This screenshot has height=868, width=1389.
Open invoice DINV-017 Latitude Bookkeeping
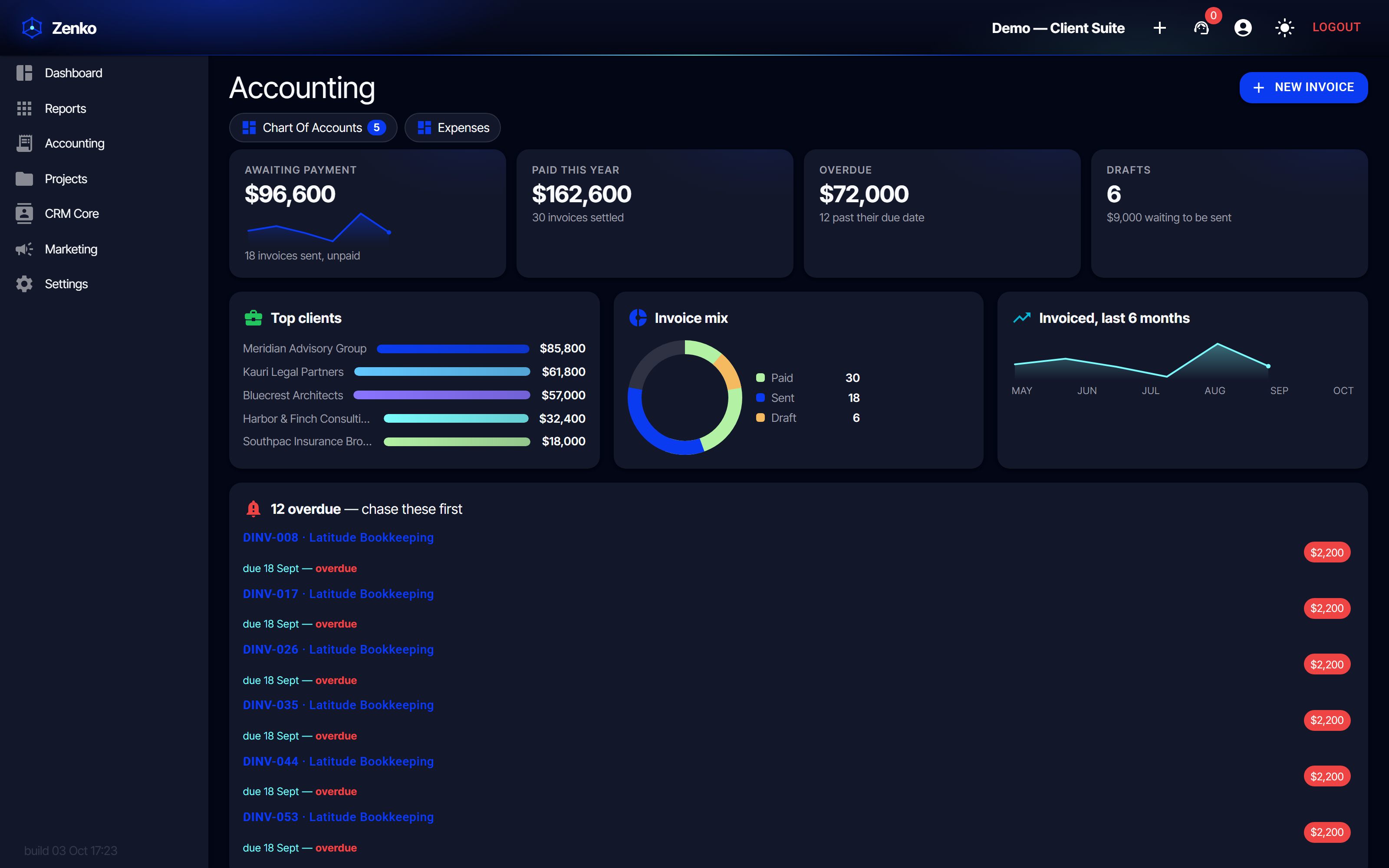pos(338,594)
